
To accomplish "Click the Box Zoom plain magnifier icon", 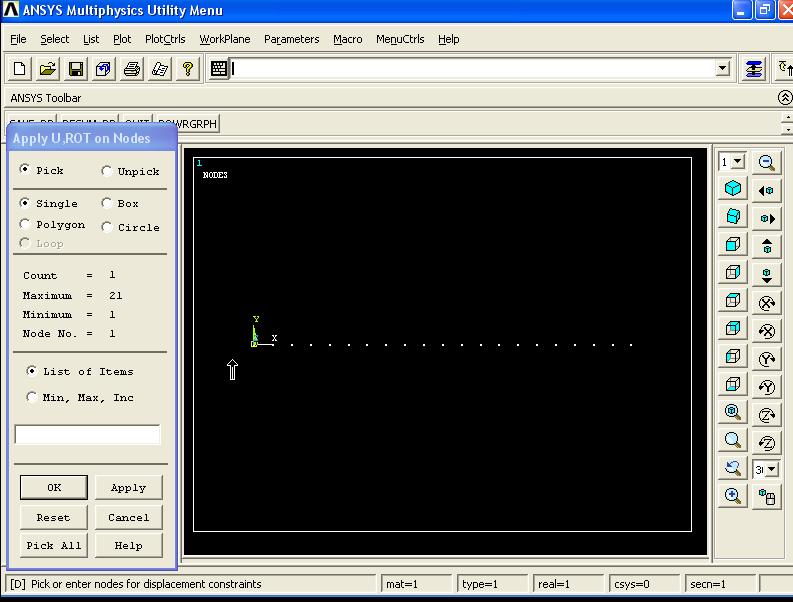I will tap(733, 440).
